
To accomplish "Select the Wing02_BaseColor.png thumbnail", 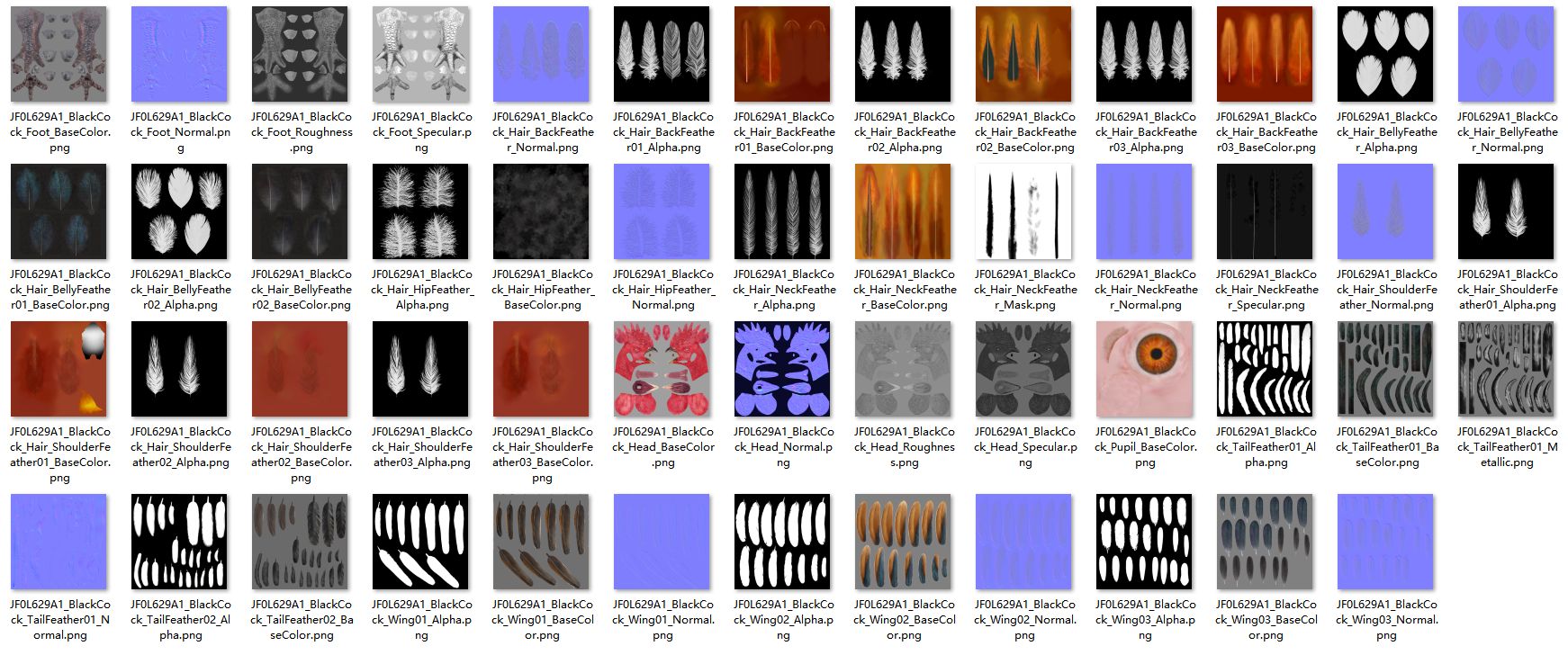I will [x=903, y=542].
